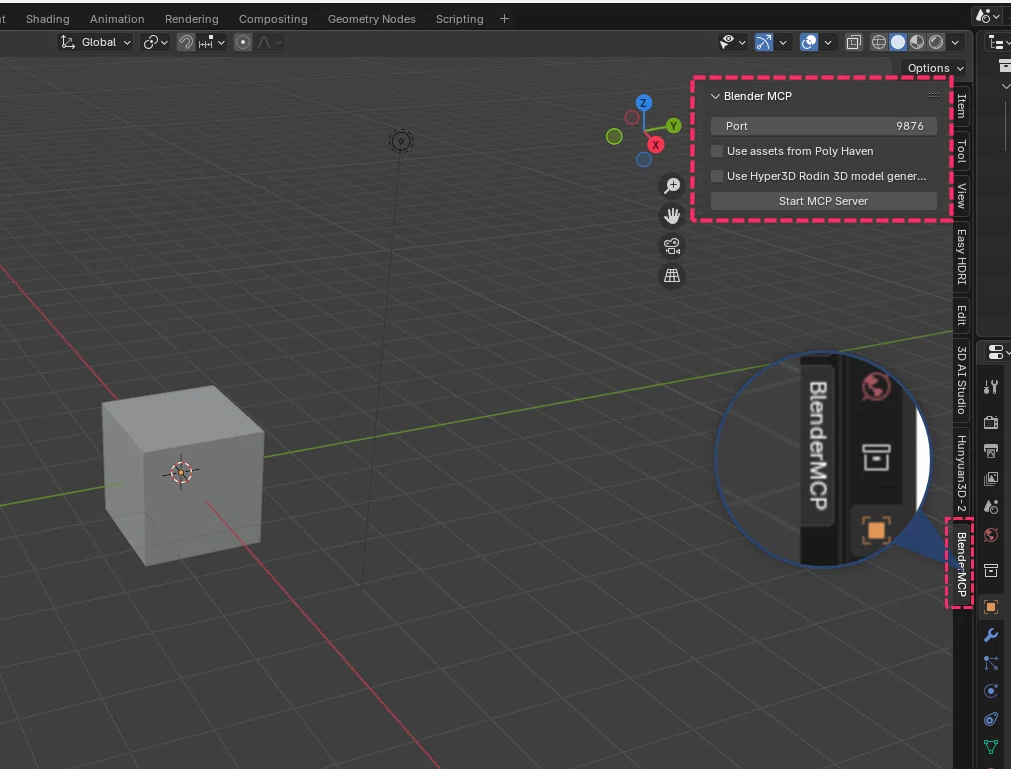Click Start MCP Server button
This screenshot has width=1011, height=769.
click(x=823, y=201)
